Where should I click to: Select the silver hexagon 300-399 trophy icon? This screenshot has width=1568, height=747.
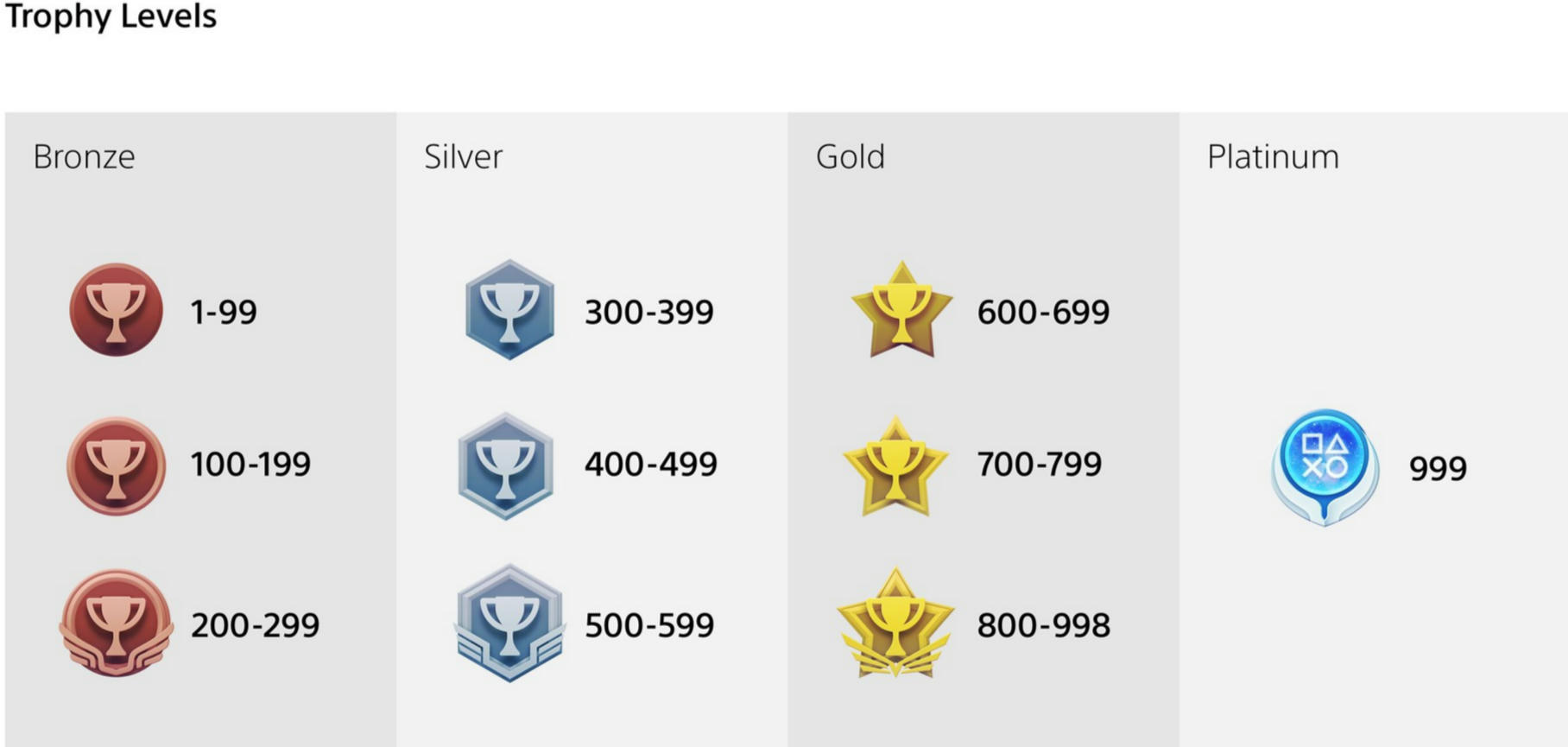(509, 309)
